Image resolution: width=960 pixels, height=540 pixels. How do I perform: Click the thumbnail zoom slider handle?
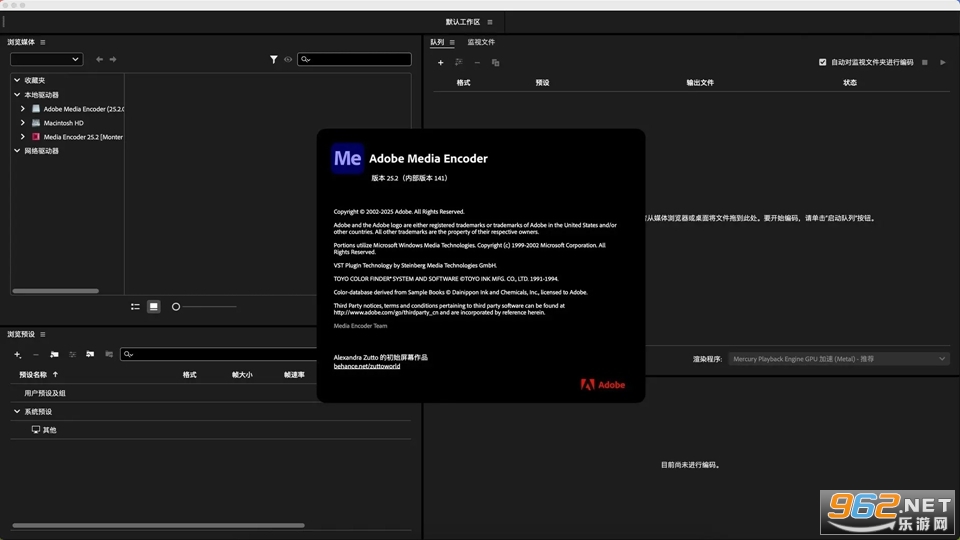[176, 307]
